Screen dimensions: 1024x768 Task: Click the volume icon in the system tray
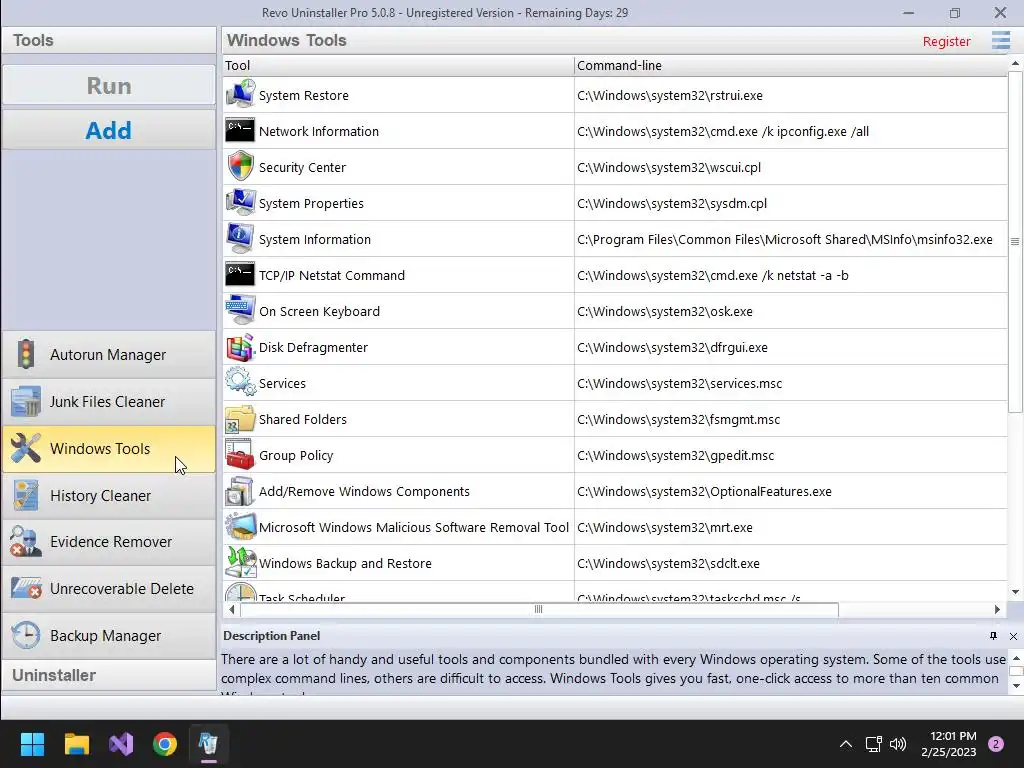click(899, 744)
